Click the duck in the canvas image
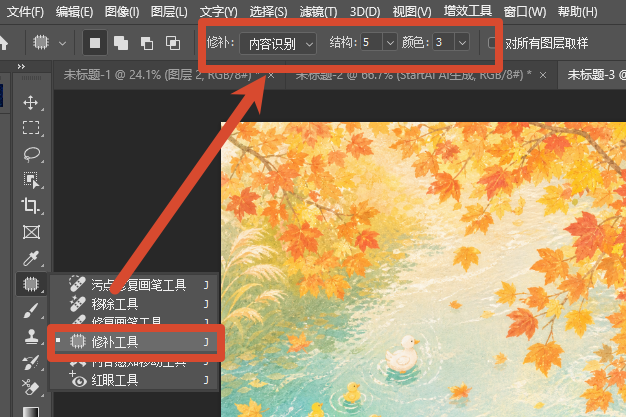Image resolution: width=626 pixels, height=417 pixels. tap(402, 354)
